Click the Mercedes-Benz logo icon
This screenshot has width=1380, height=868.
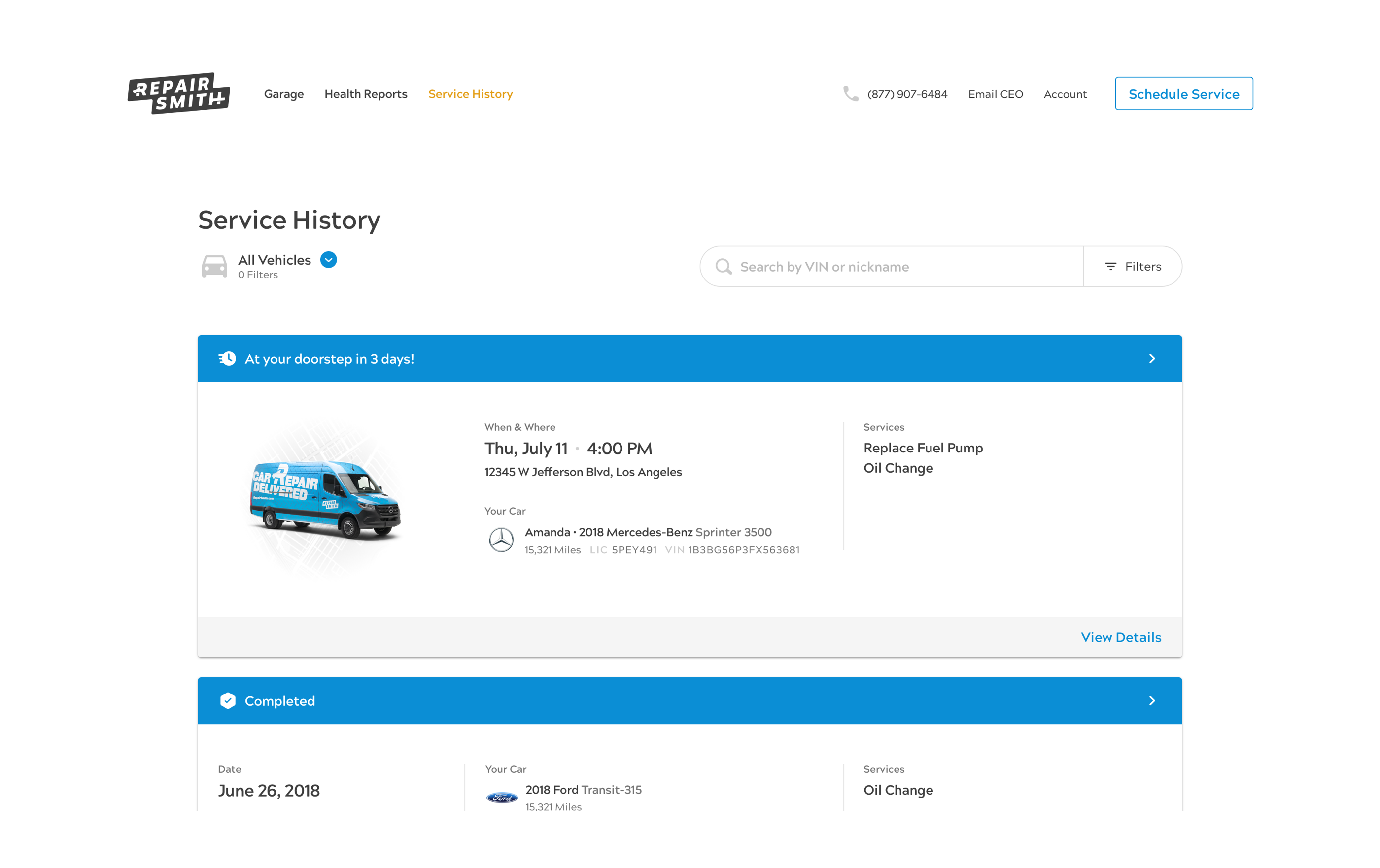click(501, 540)
